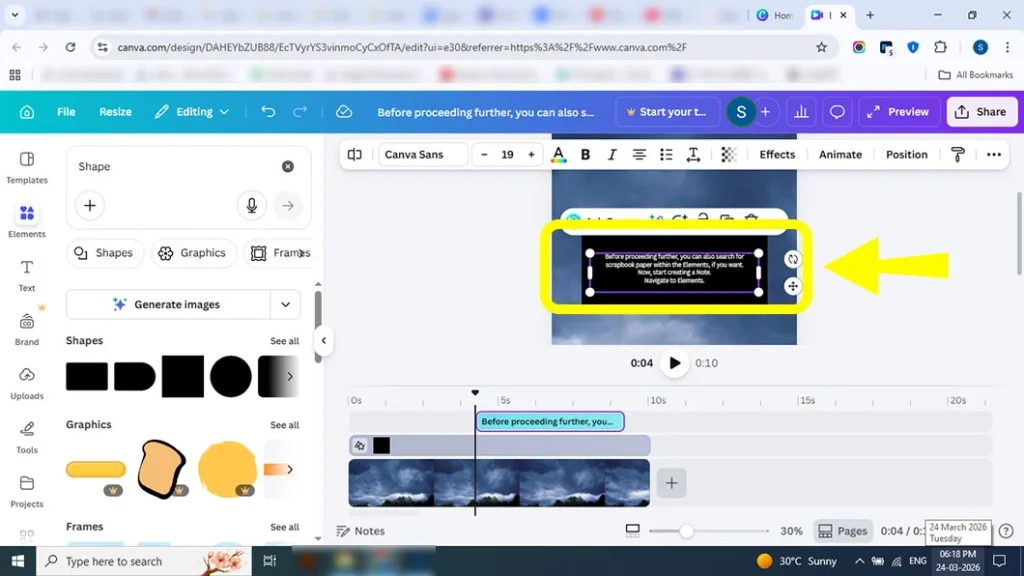Open See all for Shapes
1024x576 pixels.
(284, 340)
